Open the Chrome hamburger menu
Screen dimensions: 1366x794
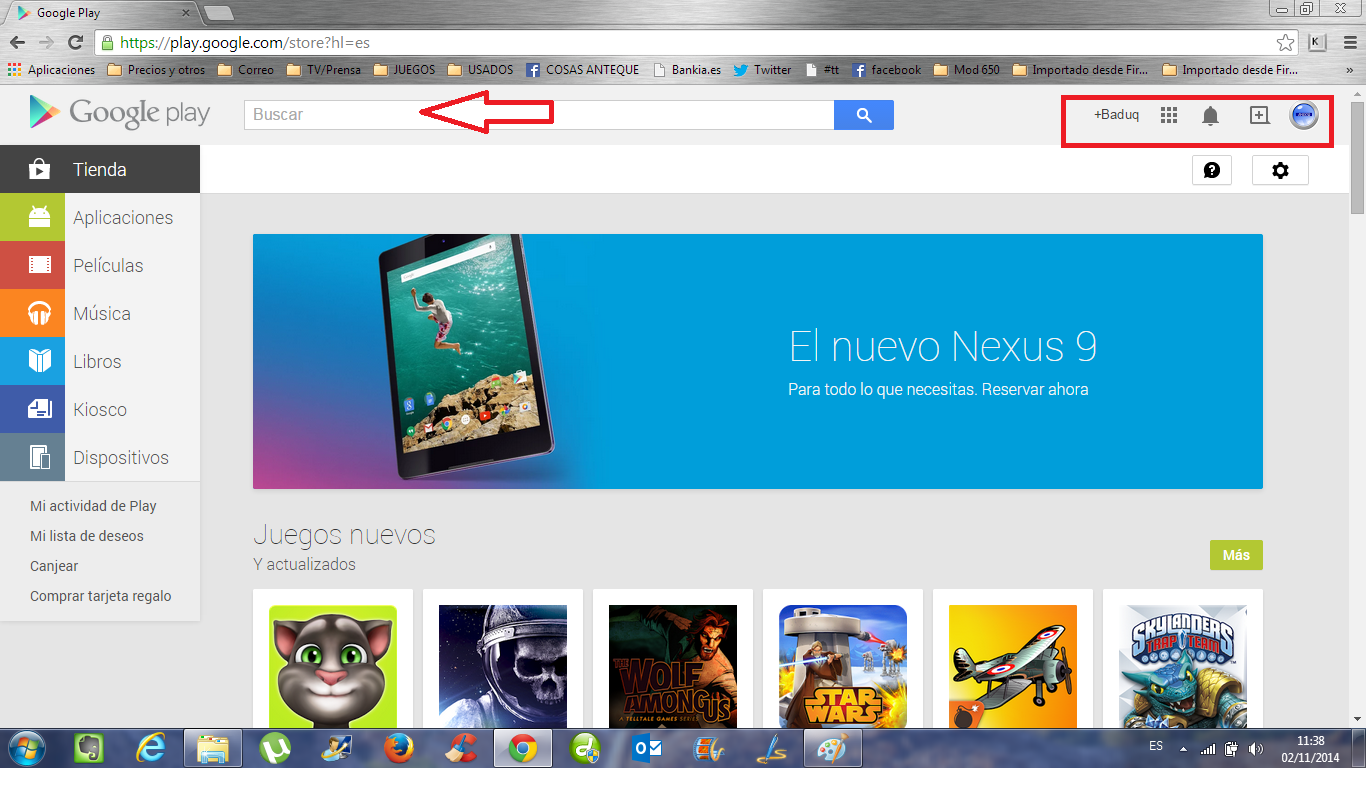tap(1351, 42)
